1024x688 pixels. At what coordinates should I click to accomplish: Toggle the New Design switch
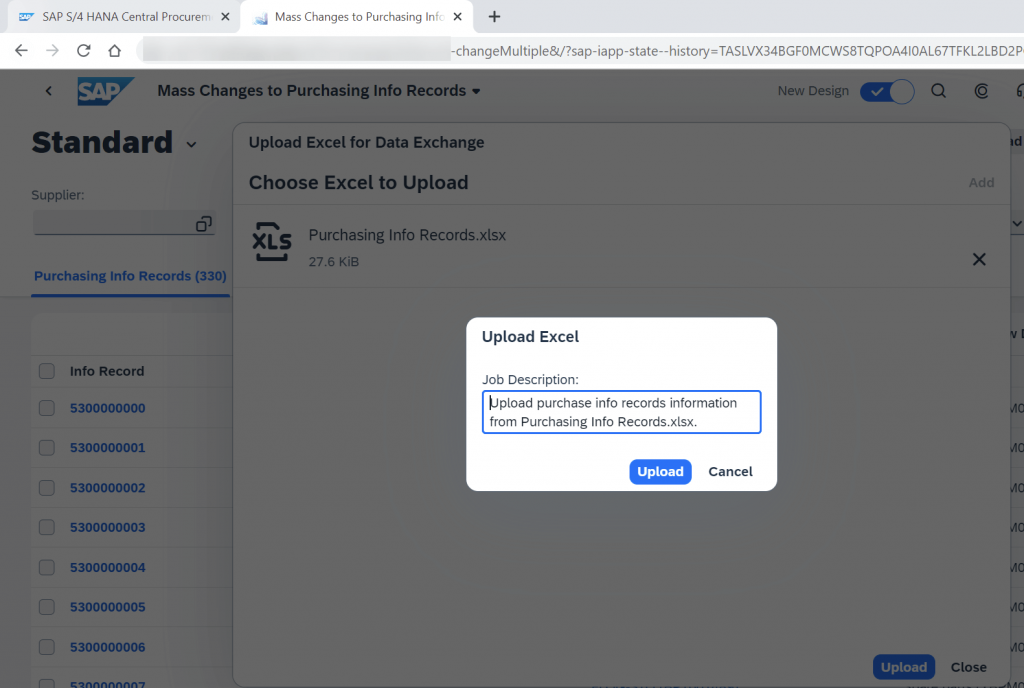coord(887,91)
